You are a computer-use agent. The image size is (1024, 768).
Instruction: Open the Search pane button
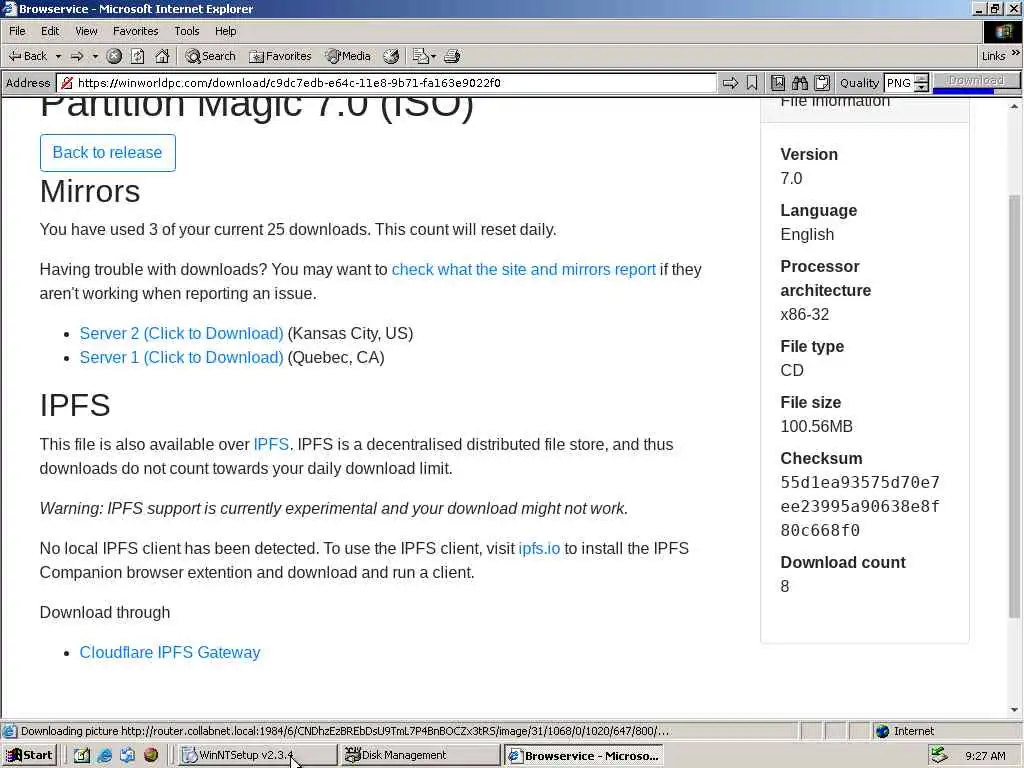(x=210, y=56)
